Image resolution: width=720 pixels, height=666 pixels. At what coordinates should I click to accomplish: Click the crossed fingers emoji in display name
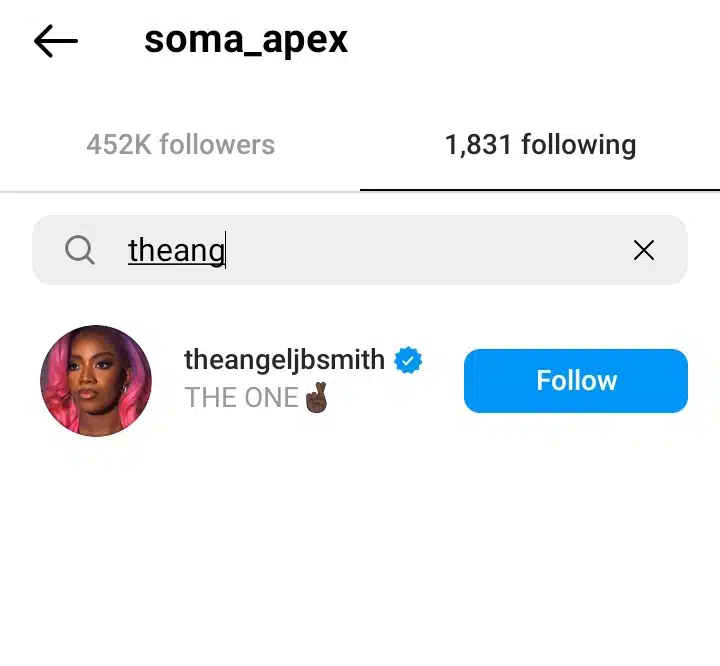coord(316,397)
